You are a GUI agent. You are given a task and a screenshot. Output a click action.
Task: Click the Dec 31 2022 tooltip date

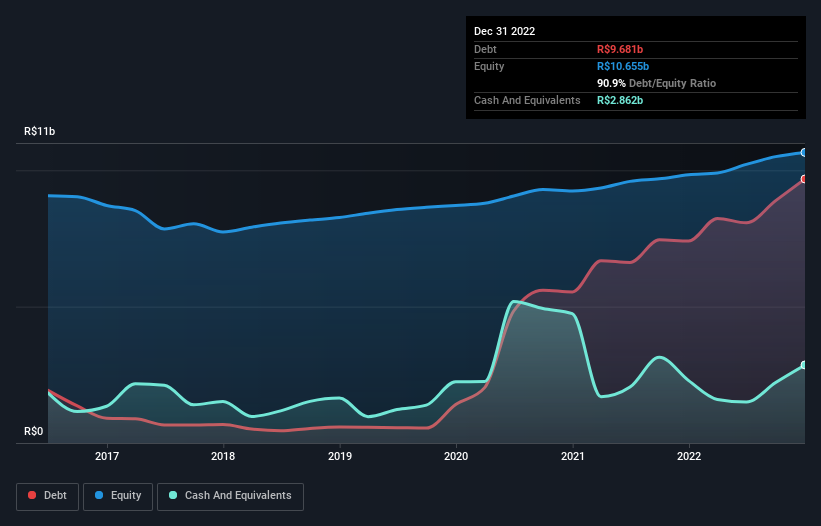pos(504,31)
